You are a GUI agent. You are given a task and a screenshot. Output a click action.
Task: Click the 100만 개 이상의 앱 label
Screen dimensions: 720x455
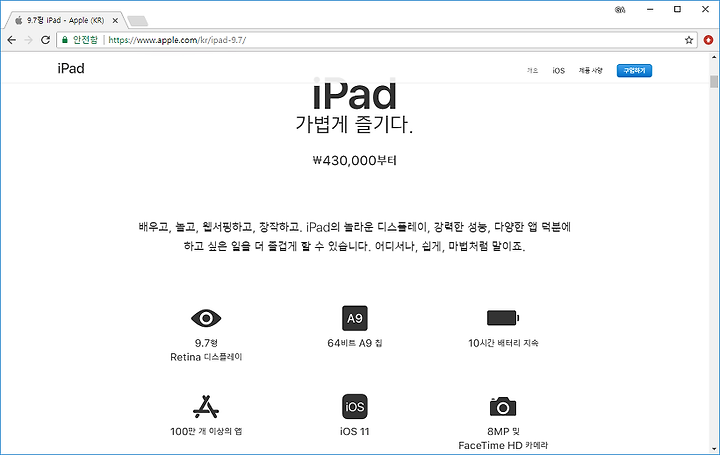coord(206,431)
